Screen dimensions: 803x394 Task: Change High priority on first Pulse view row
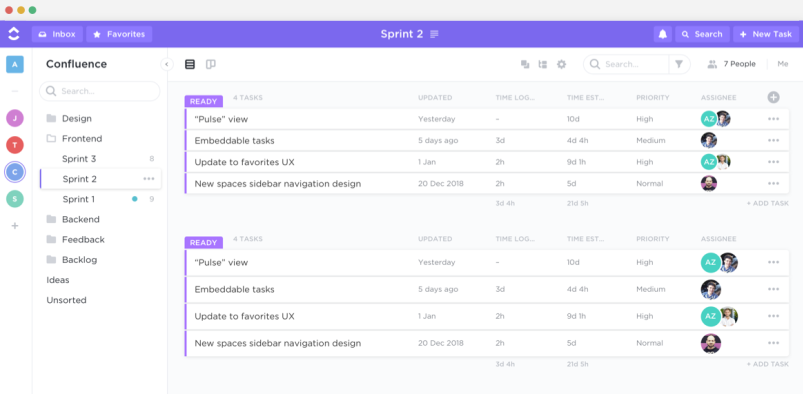(x=645, y=119)
